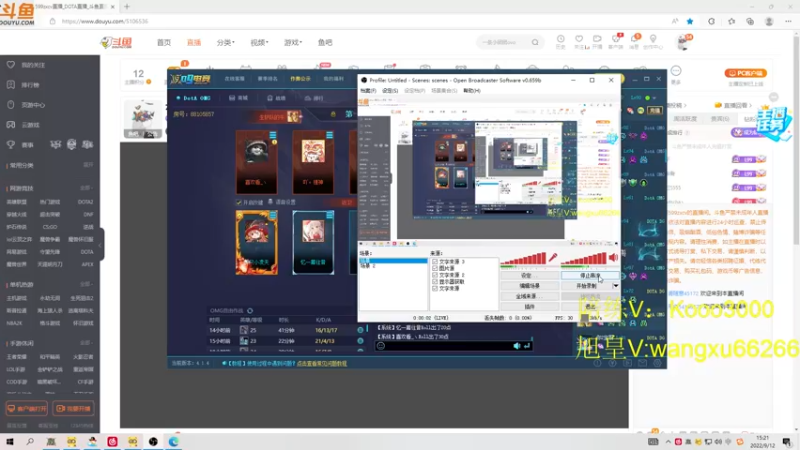Open the 消息 bell icon in header

point(634,39)
